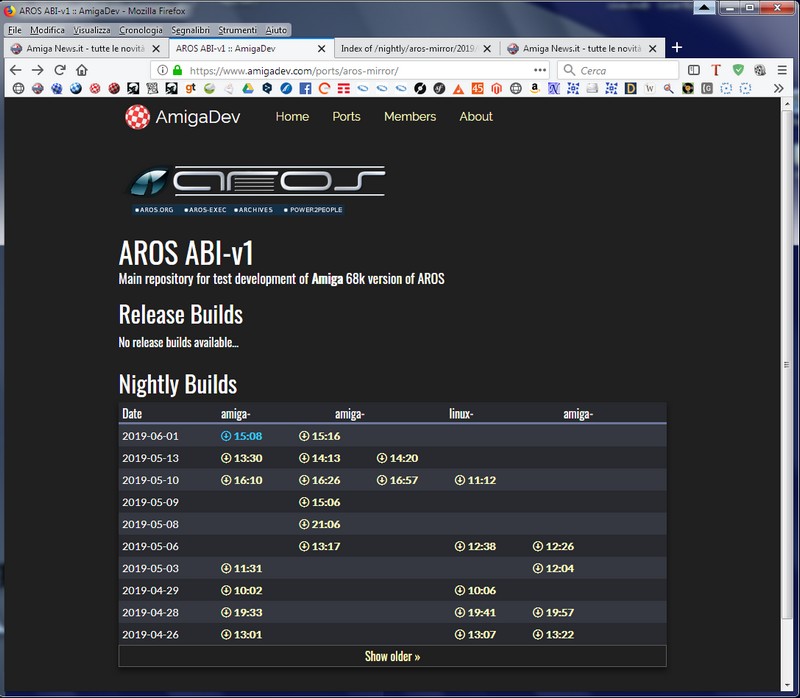Viewport: 800px width, 698px height.
Task: Click the Cerca search field
Action: tap(620, 71)
